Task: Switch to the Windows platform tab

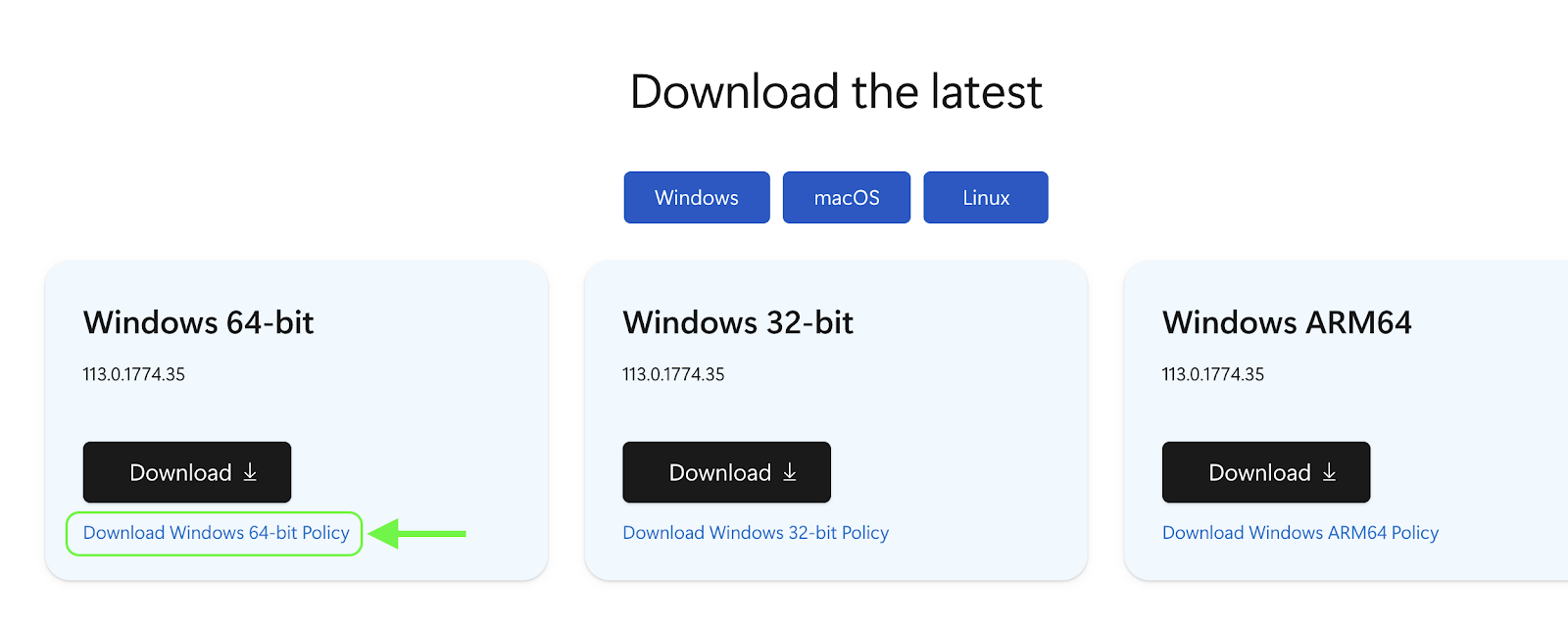Action: coord(697,197)
